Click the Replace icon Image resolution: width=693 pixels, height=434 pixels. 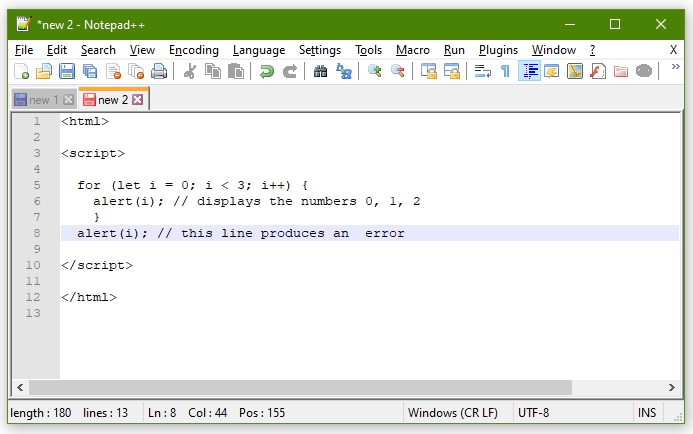344,72
